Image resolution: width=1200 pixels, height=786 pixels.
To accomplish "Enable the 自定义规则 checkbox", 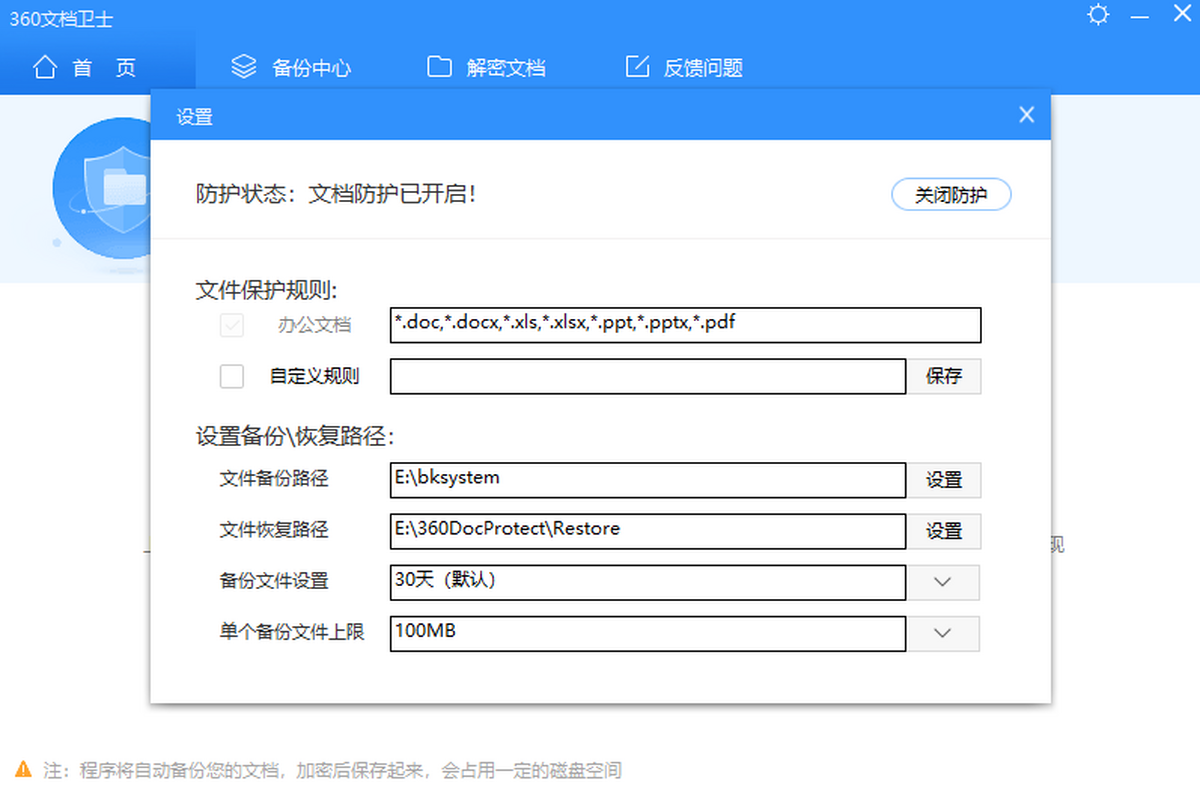I will pyautogui.click(x=232, y=376).
